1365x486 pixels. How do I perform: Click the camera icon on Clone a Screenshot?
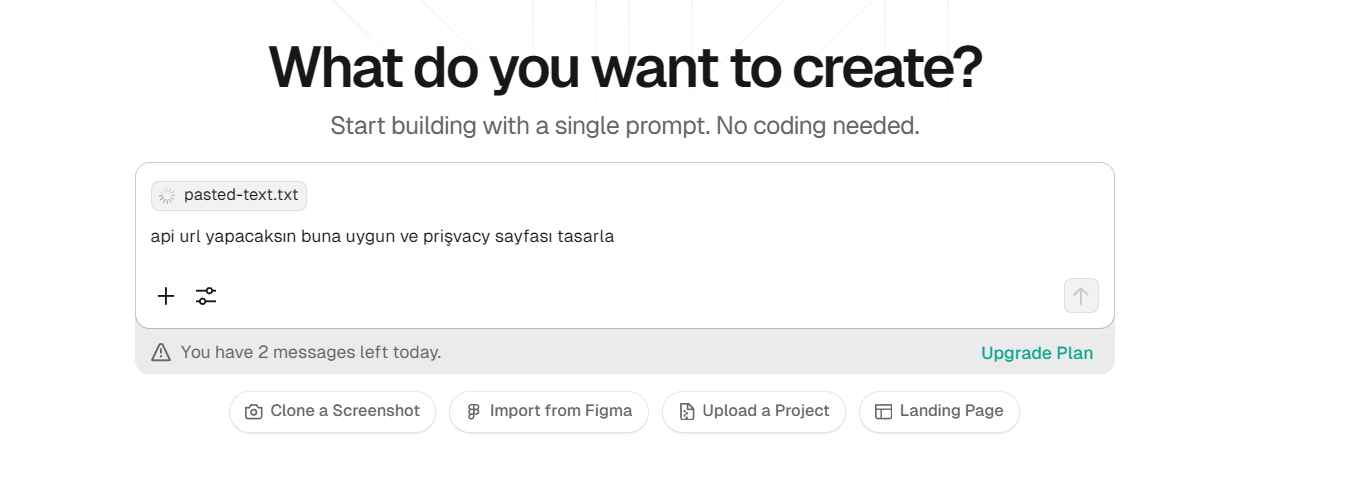tap(254, 412)
